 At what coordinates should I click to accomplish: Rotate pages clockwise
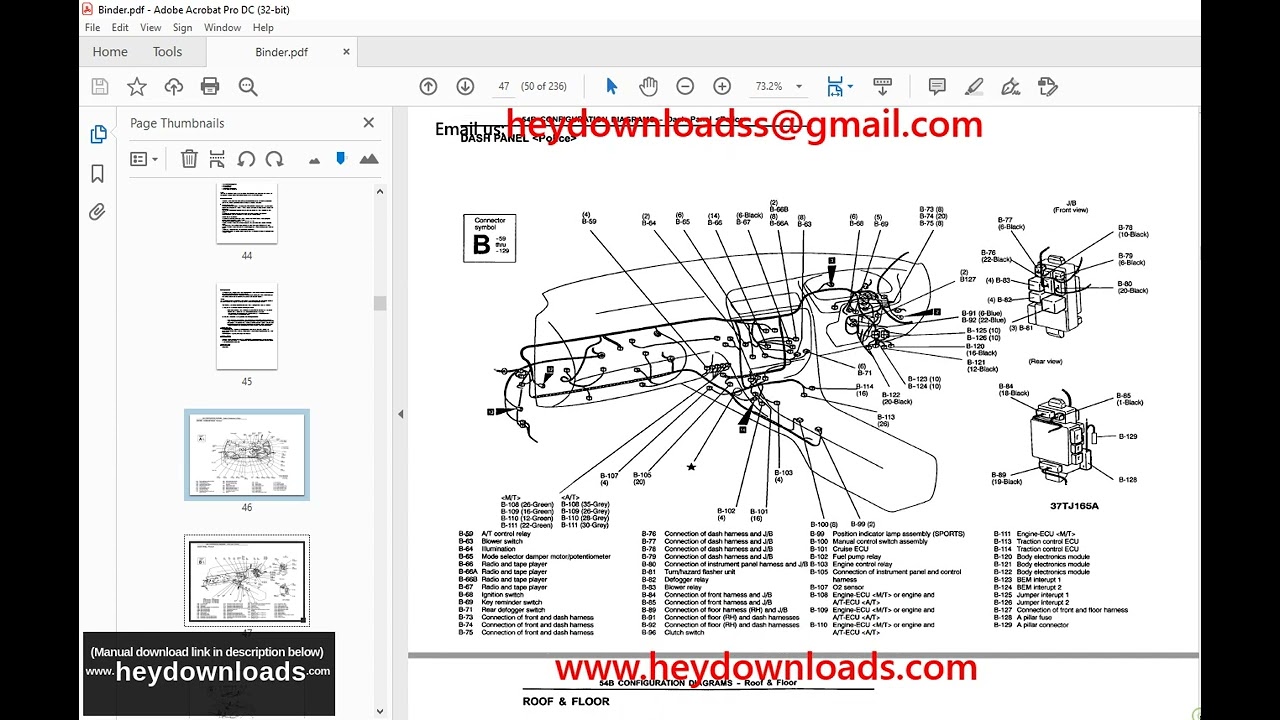click(x=274, y=159)
